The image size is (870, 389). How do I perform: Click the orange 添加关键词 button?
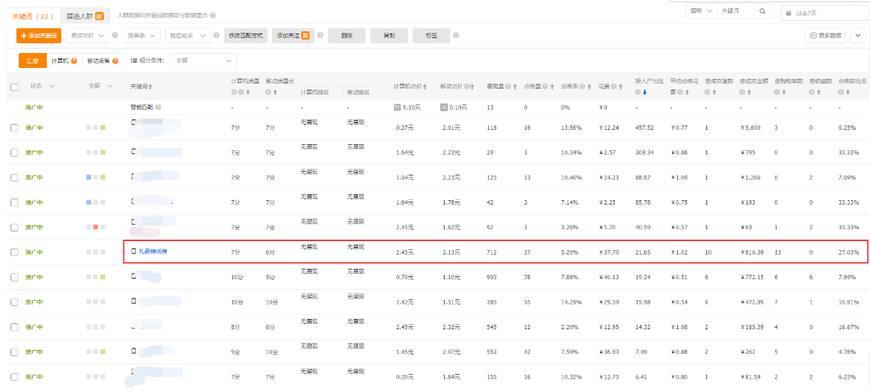pos(39,36)
